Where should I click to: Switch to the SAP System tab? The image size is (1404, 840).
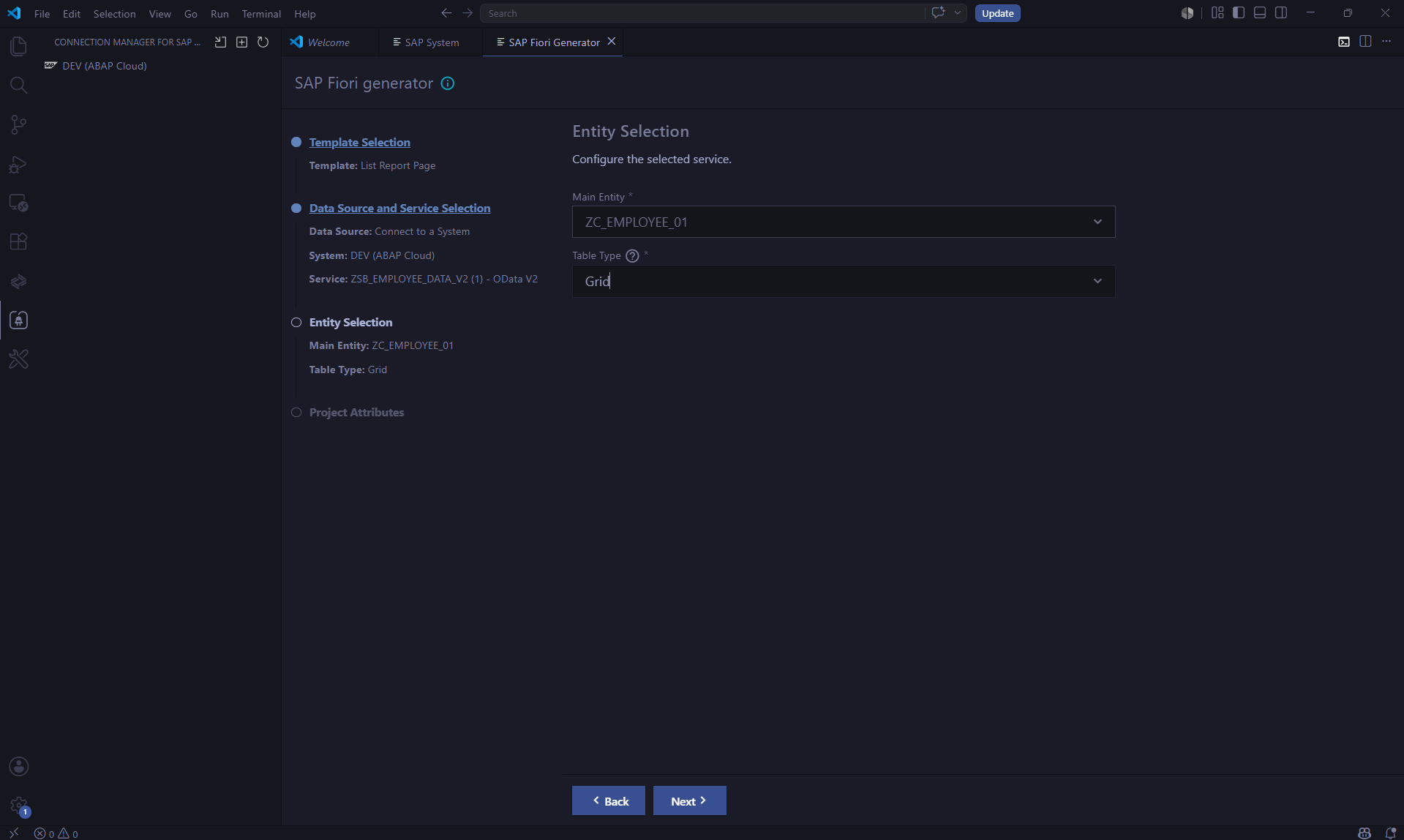pos(432,42)
